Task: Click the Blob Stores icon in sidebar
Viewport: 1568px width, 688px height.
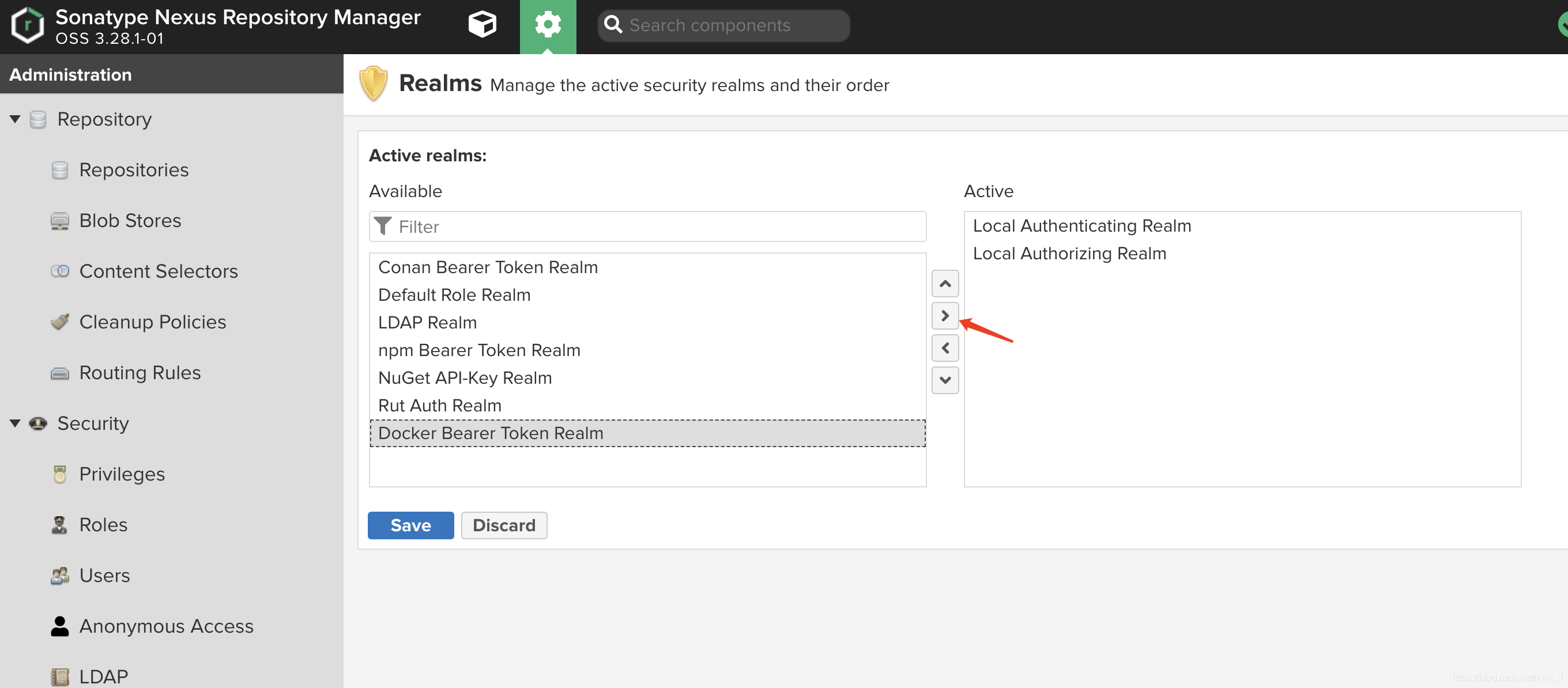Action: (x=59, y=221)
